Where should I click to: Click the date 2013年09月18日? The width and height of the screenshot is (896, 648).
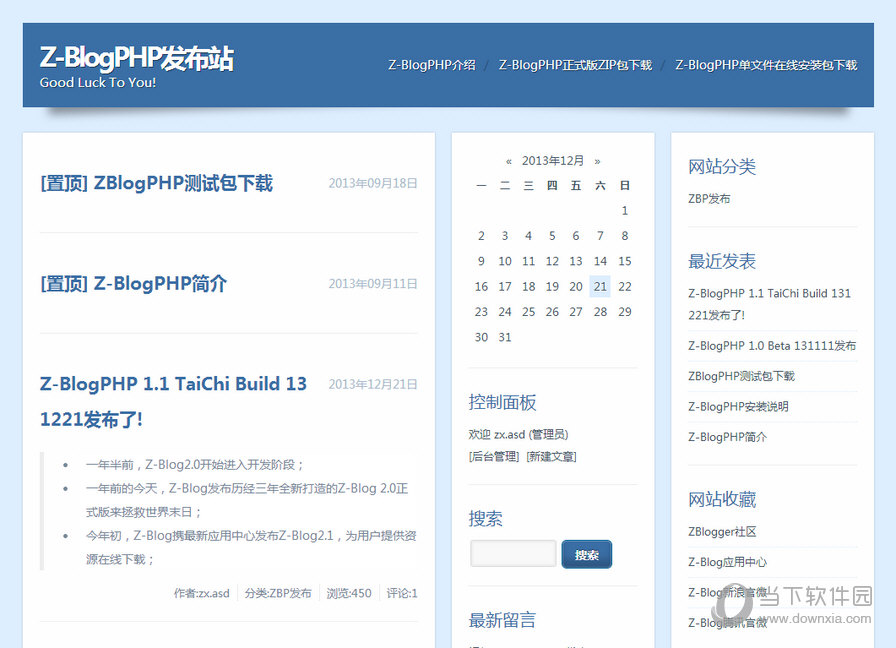pyautogui.click(x=373, y=183)
